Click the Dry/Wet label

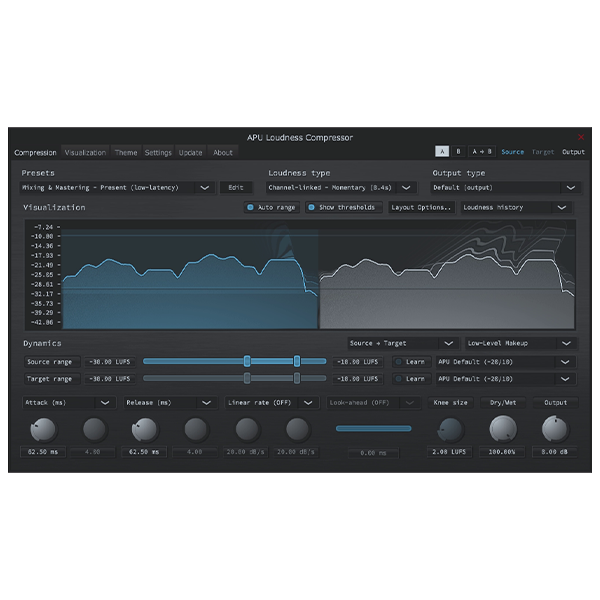[x=503, y=403]
